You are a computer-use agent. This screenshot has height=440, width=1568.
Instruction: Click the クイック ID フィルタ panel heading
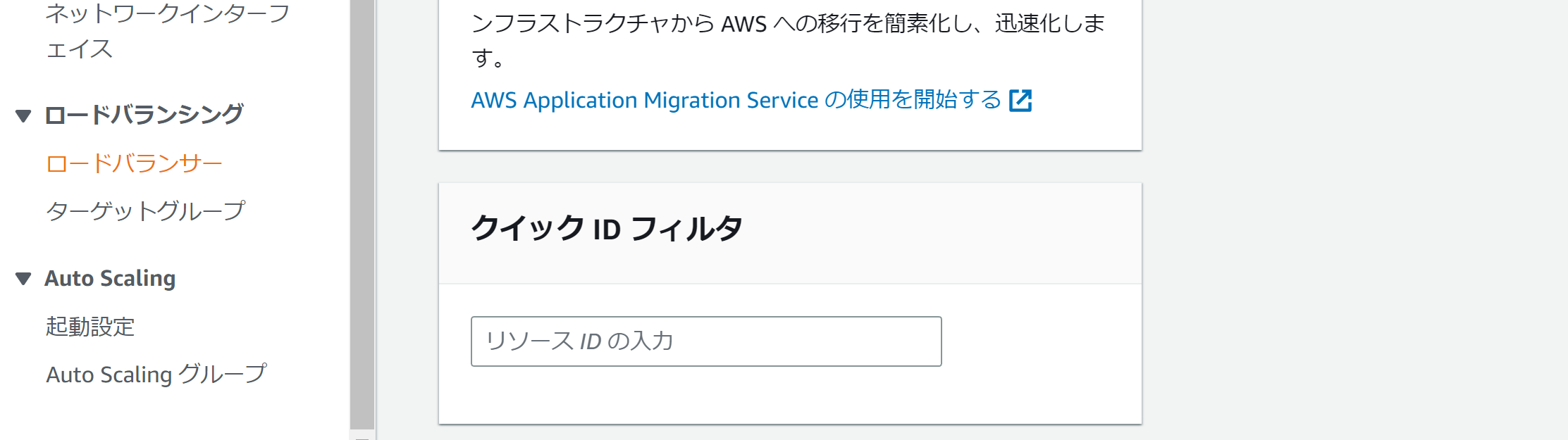coord(606,229)
